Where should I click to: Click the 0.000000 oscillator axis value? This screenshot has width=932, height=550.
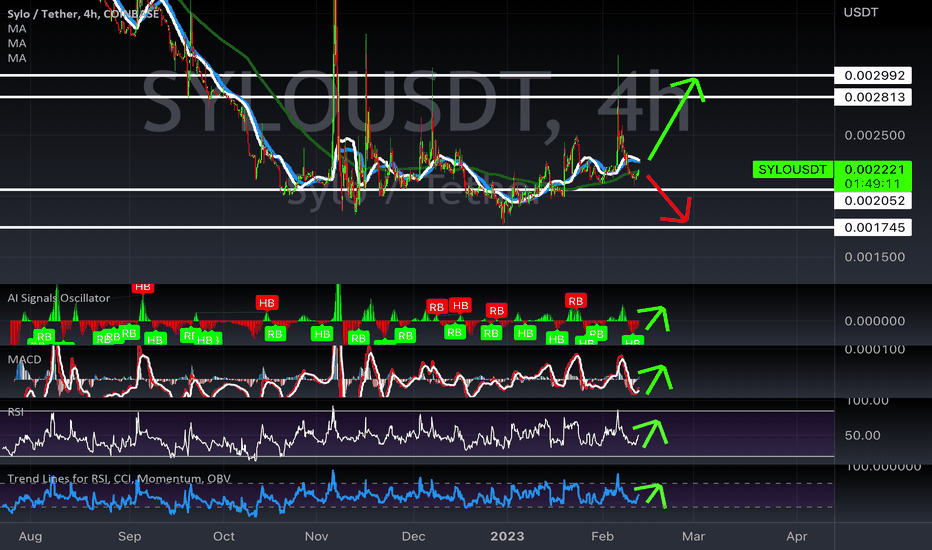pos(874,321)
